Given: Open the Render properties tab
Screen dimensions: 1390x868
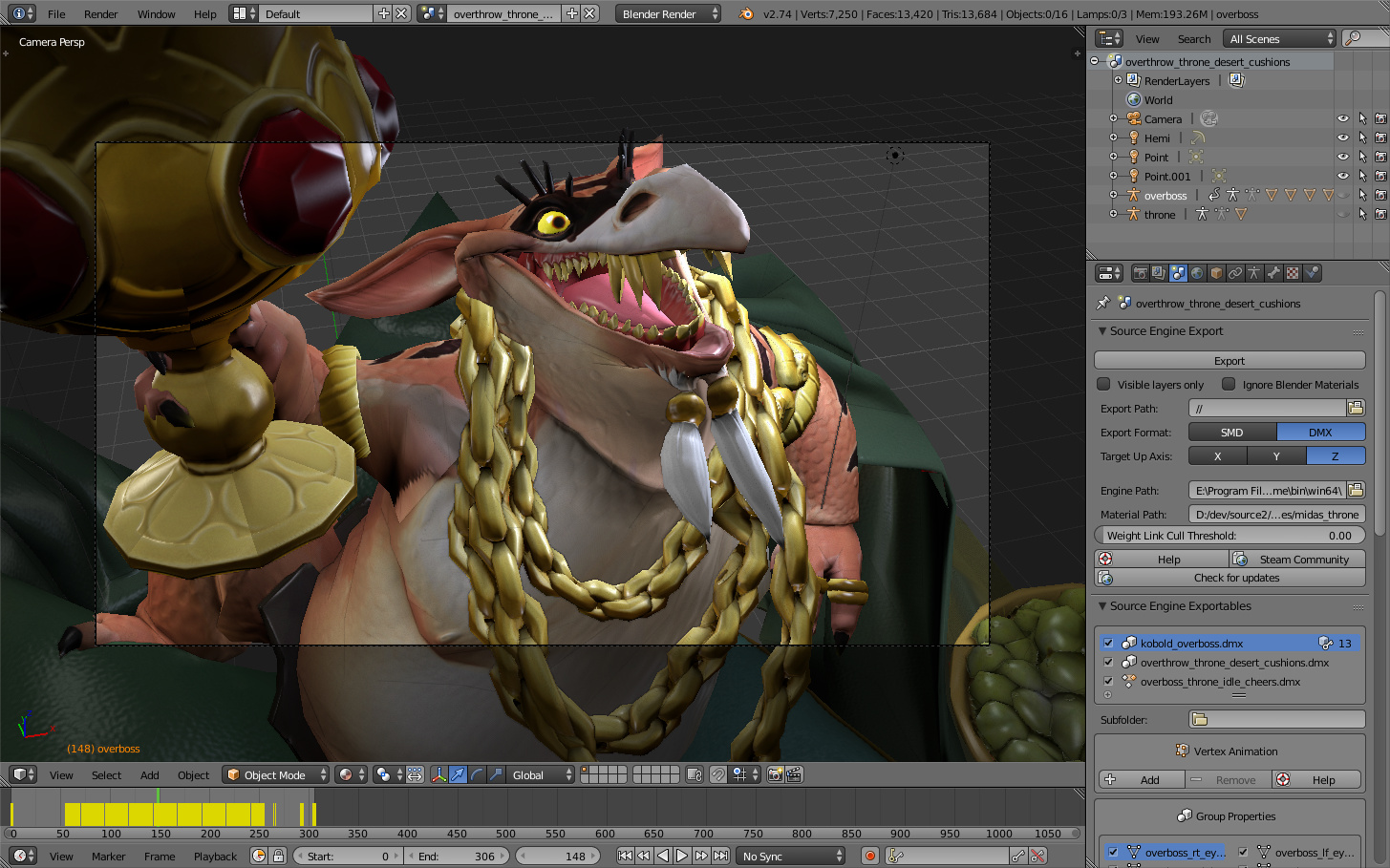Looking at the screenshot, I should [x=1140, y=273].
